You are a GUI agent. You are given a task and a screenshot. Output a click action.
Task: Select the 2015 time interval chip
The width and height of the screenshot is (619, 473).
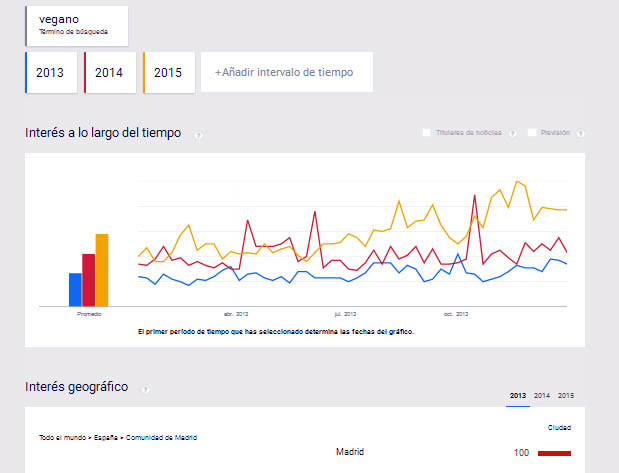(169, 73)
